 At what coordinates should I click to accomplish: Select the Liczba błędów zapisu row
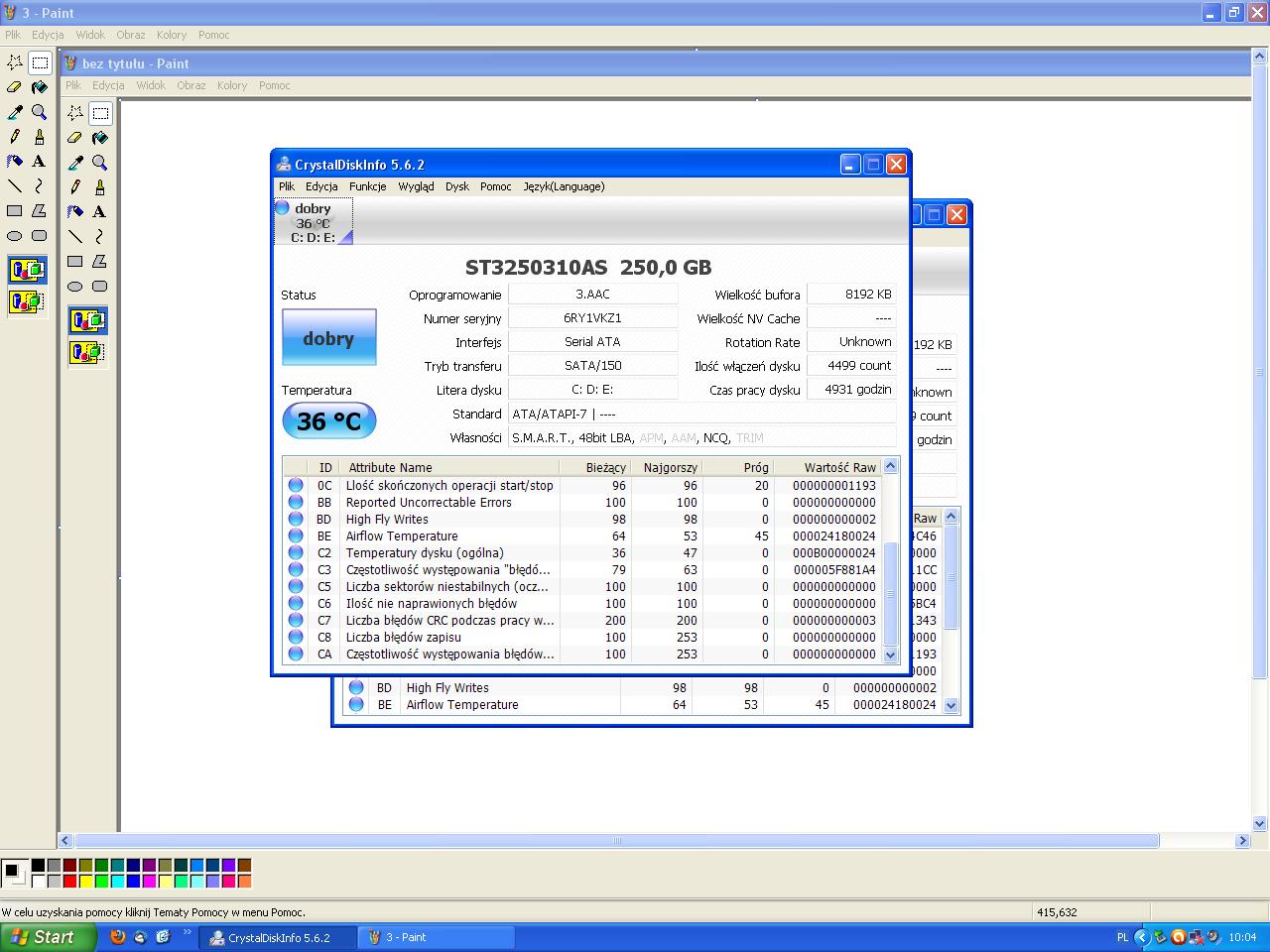click(x=582, y=638)
